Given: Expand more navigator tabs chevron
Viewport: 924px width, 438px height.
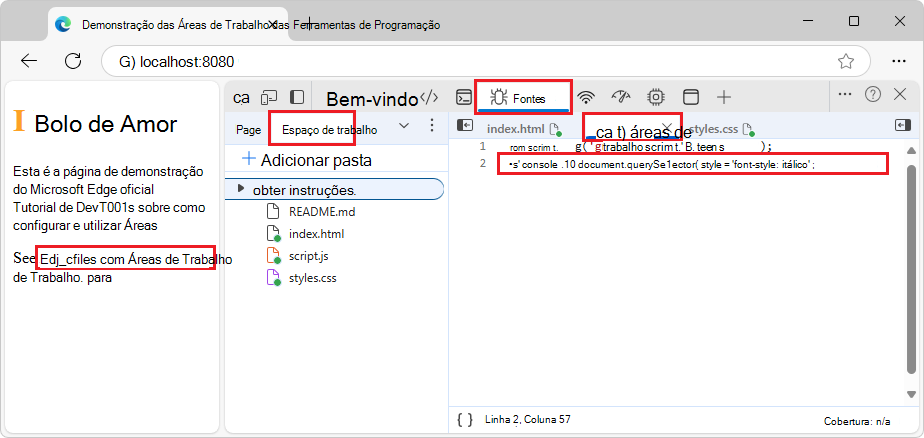Looking at the screenshot, I should (404, 126).
